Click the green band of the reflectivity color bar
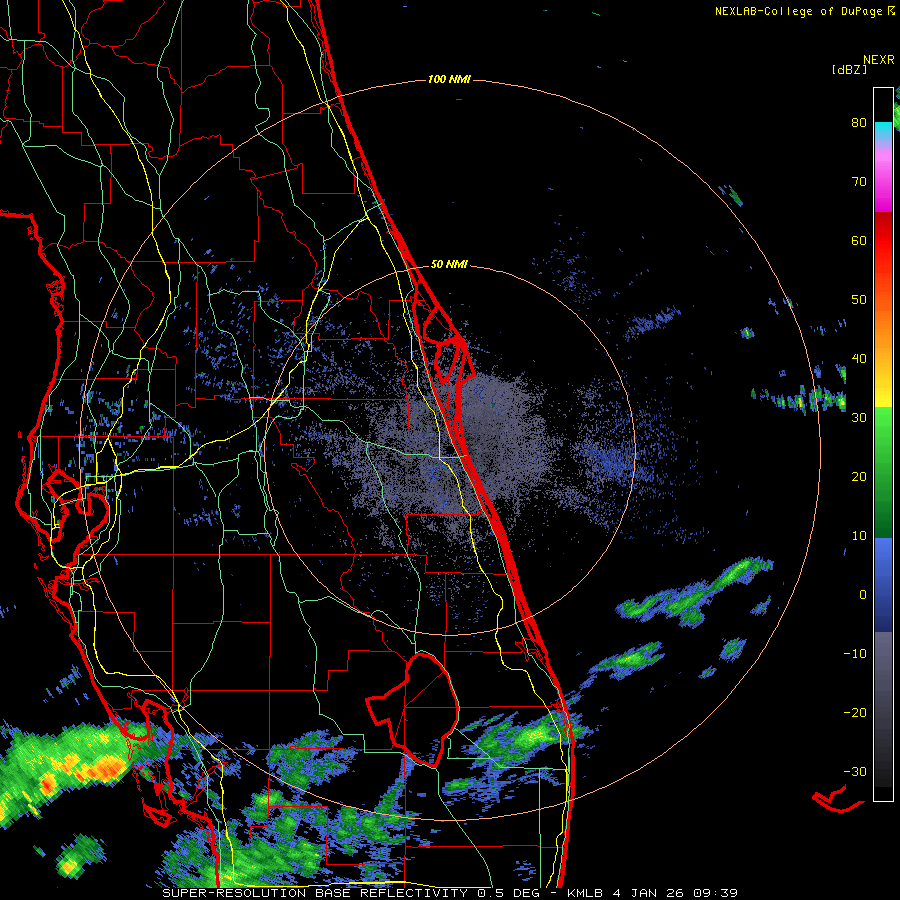900x900 pixels. (883, 472)
